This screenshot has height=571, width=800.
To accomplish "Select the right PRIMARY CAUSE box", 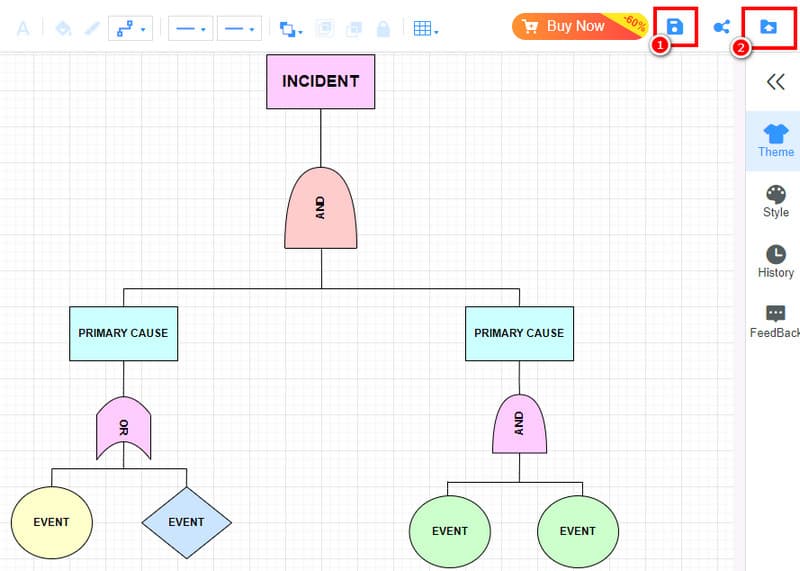I will pyautogui.click(x=519, y=334).
